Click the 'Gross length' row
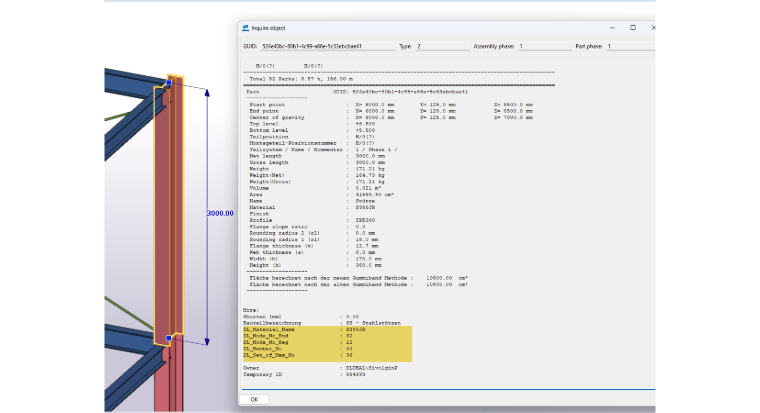The height and width of the screenshot is (413, 760). click(317, 162)
